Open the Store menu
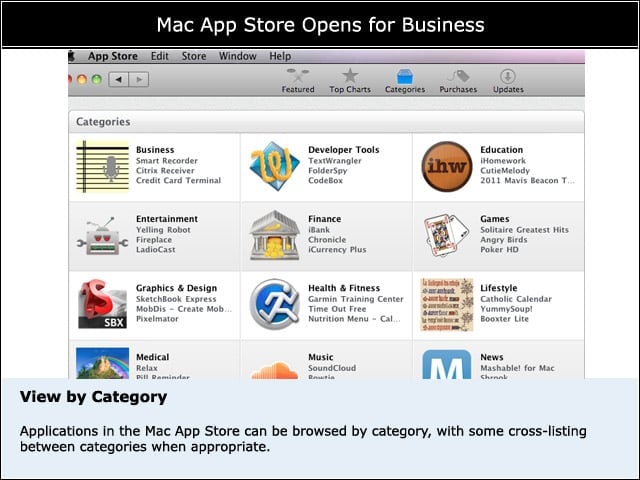640x480 pixels. 194,56
